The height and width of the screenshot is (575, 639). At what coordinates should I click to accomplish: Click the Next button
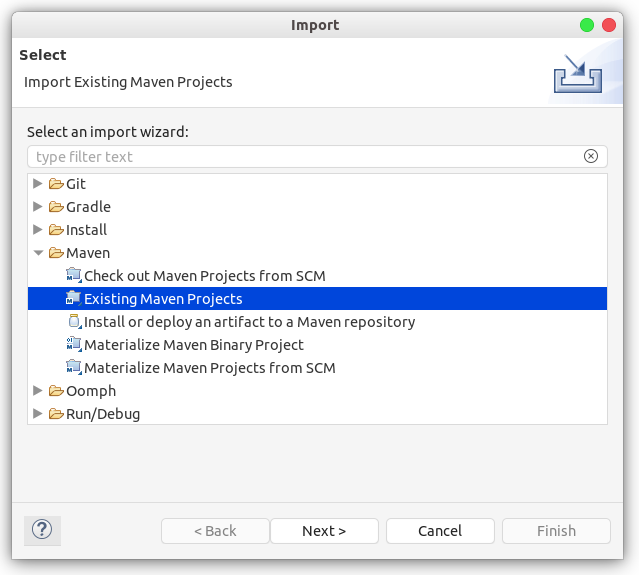tap(324, 531)
